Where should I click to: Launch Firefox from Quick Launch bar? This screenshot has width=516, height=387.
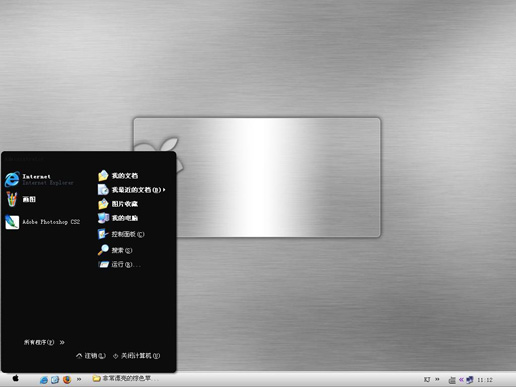click(67, 379)
